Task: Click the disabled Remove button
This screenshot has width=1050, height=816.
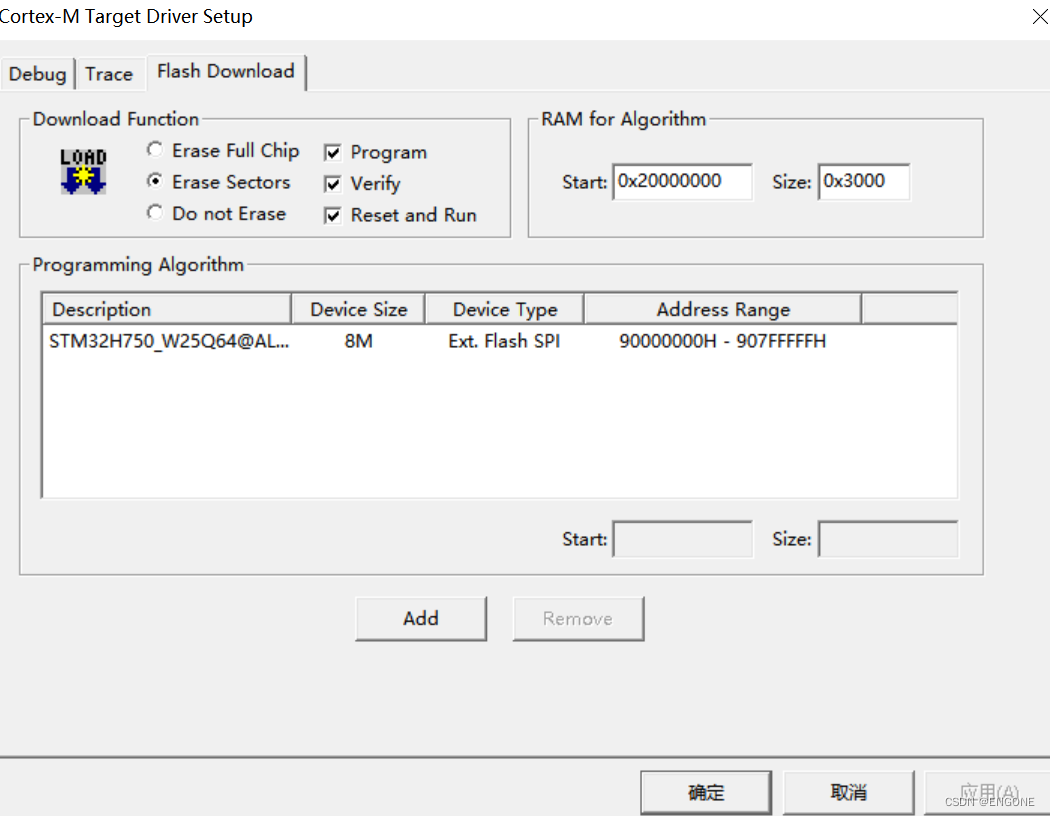Action: point(578,619)
